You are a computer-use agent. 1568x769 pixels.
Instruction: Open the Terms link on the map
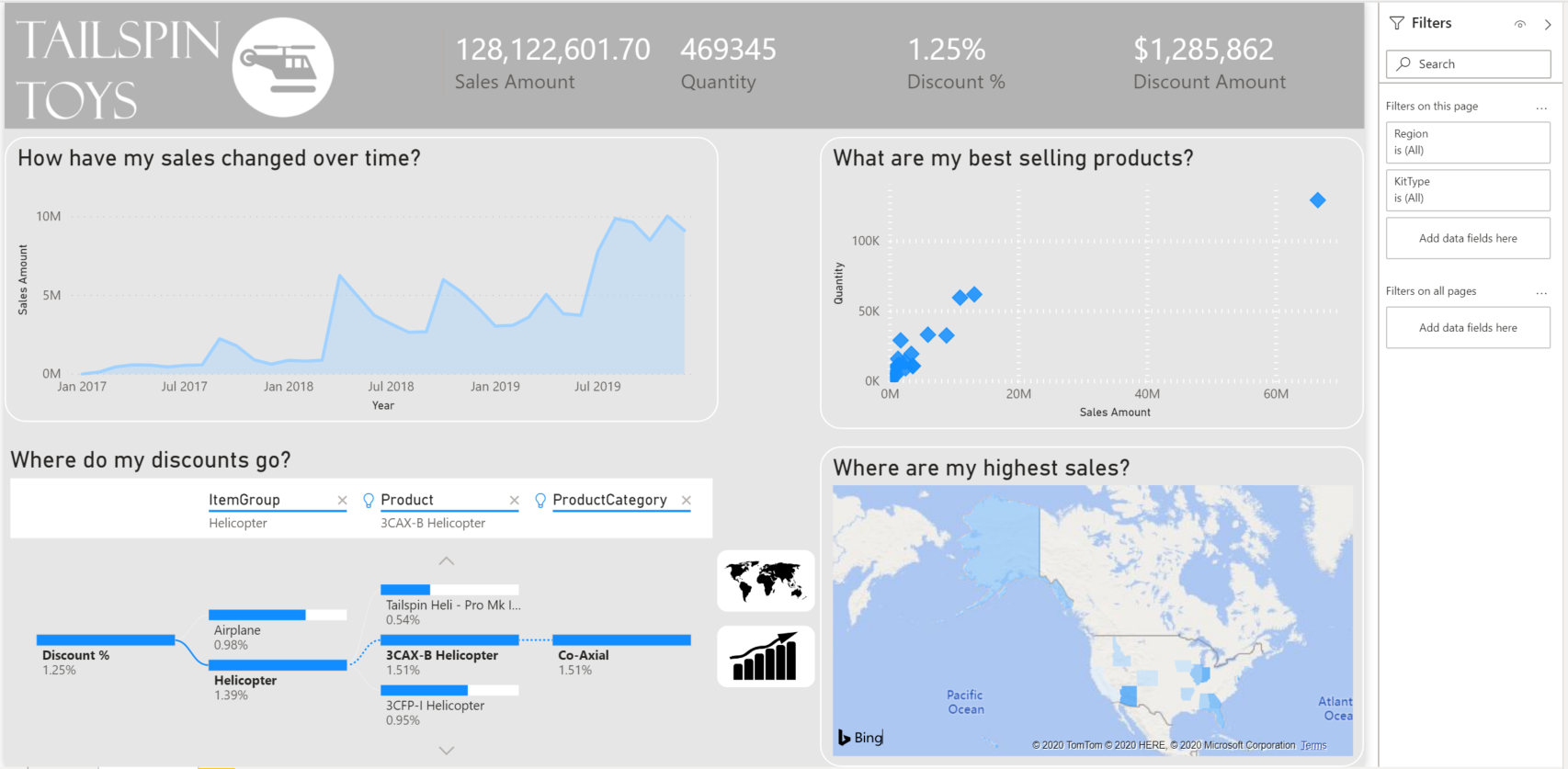[1313, 745]
